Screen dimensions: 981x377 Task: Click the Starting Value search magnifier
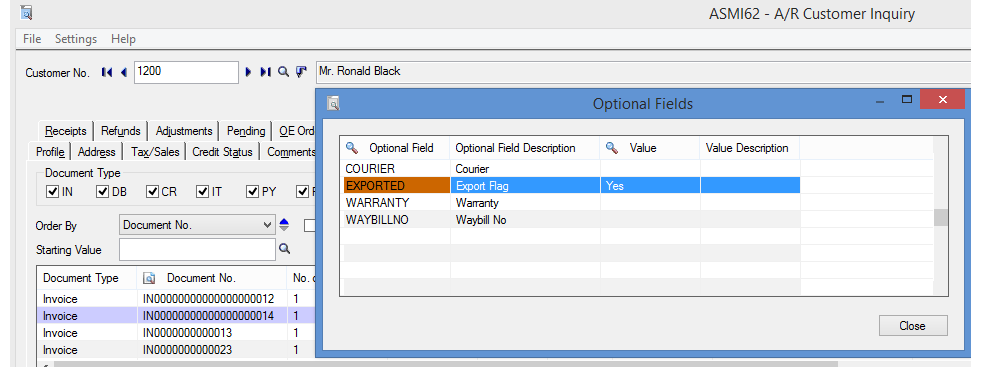[285, 249]
